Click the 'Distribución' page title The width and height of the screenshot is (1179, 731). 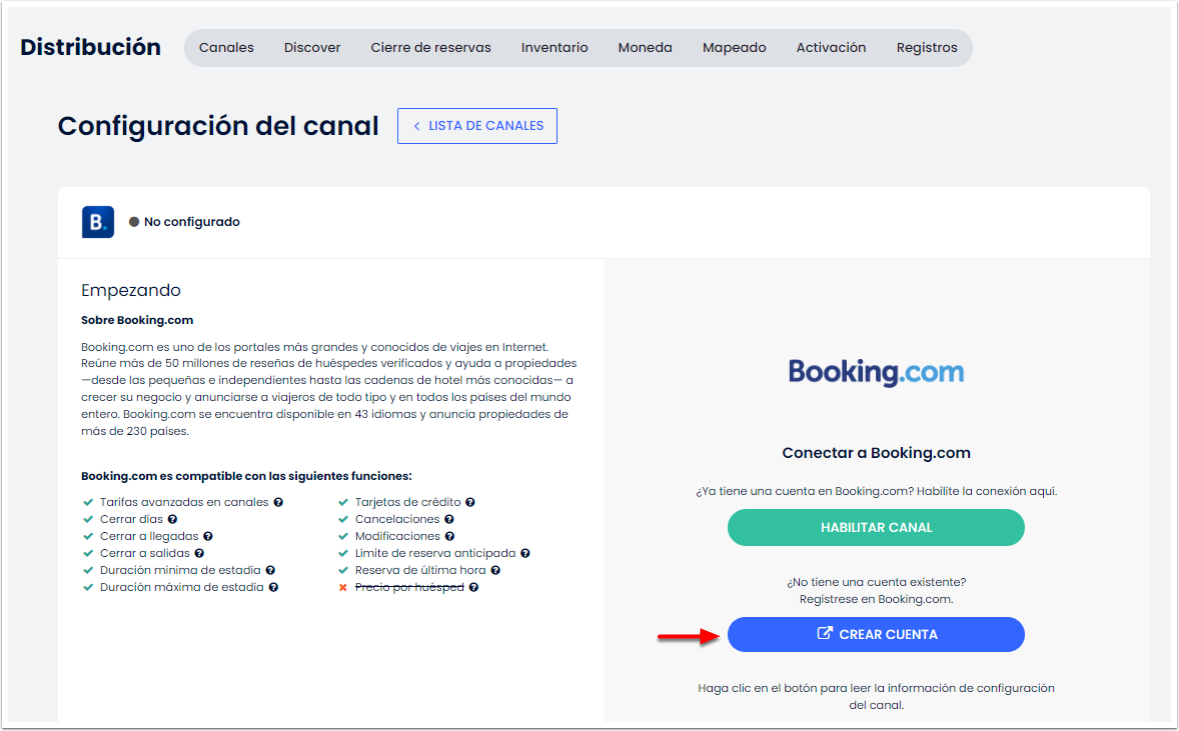(90, 47)
